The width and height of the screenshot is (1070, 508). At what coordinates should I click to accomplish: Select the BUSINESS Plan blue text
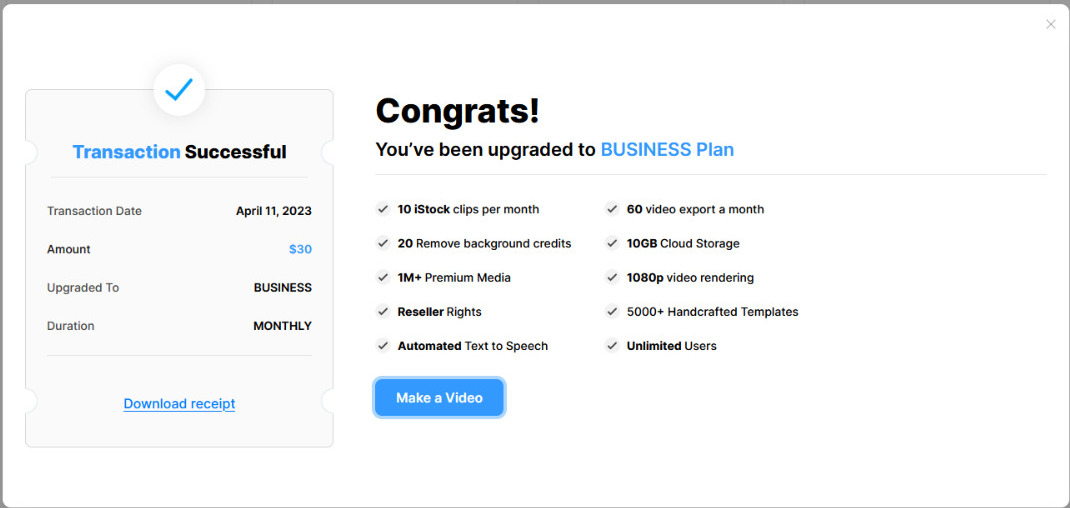(667, 150)
